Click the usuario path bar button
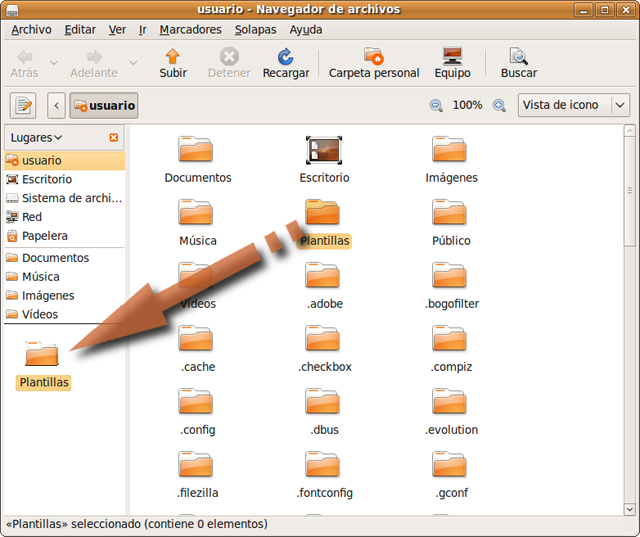640x537 pixels. click(x=103, y=105)
